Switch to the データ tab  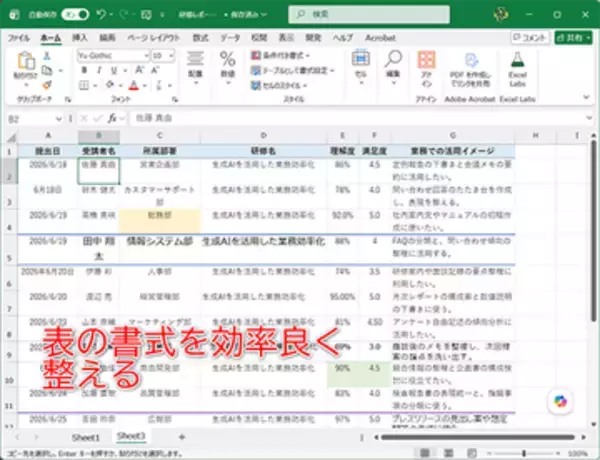pos(230,38)
